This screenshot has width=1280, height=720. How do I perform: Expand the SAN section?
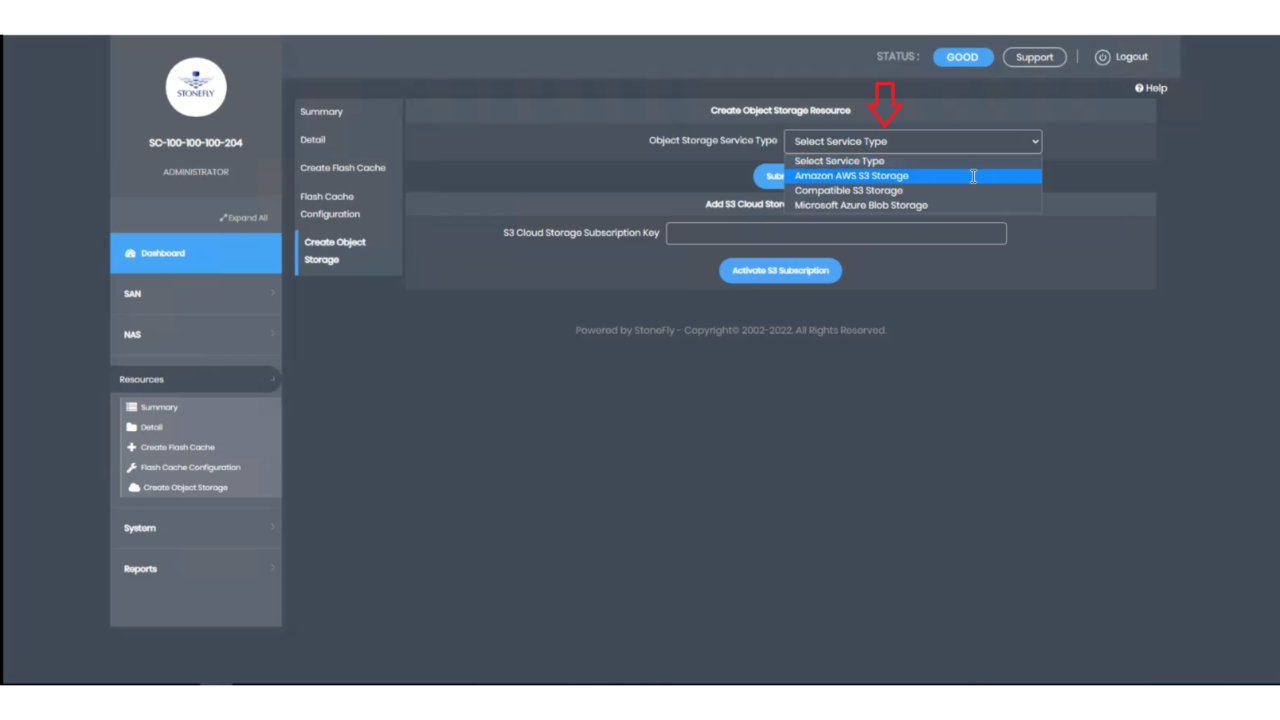195,293
